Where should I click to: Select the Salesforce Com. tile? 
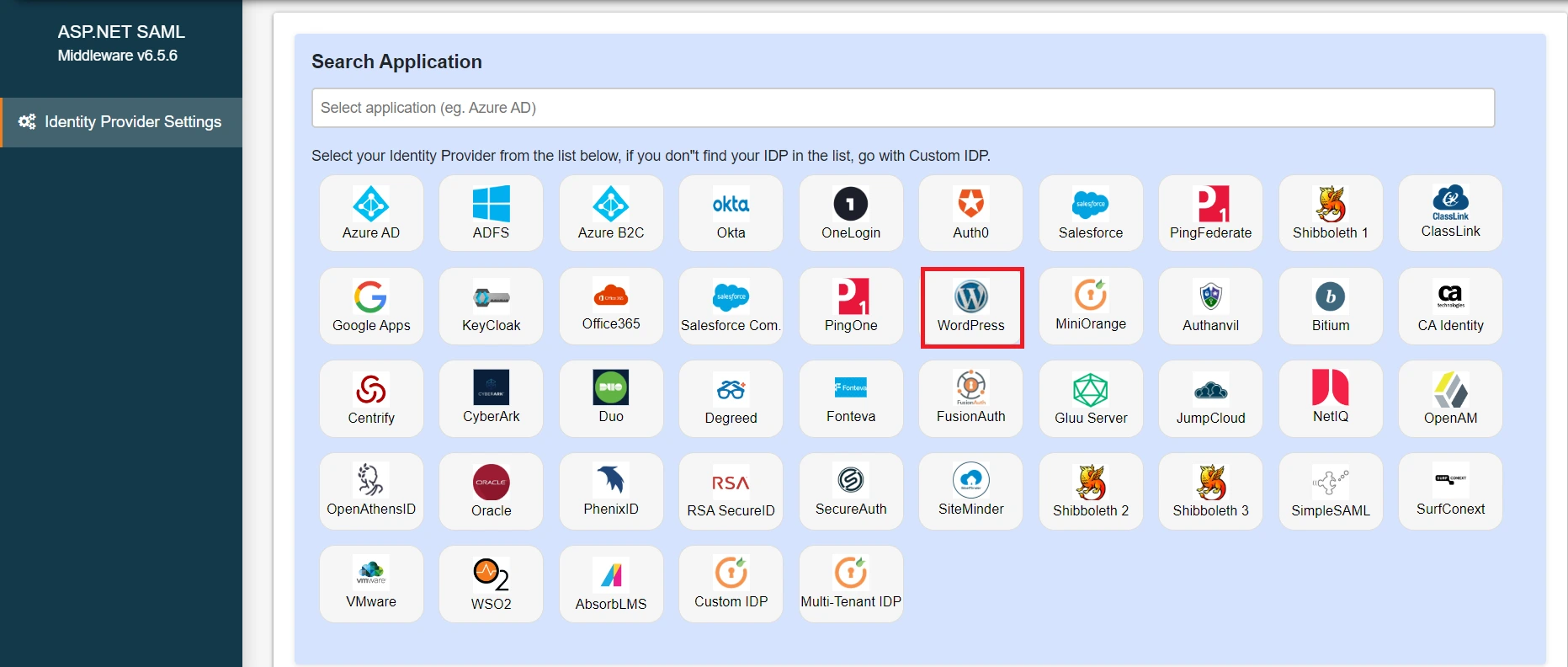tap(731, 306)
